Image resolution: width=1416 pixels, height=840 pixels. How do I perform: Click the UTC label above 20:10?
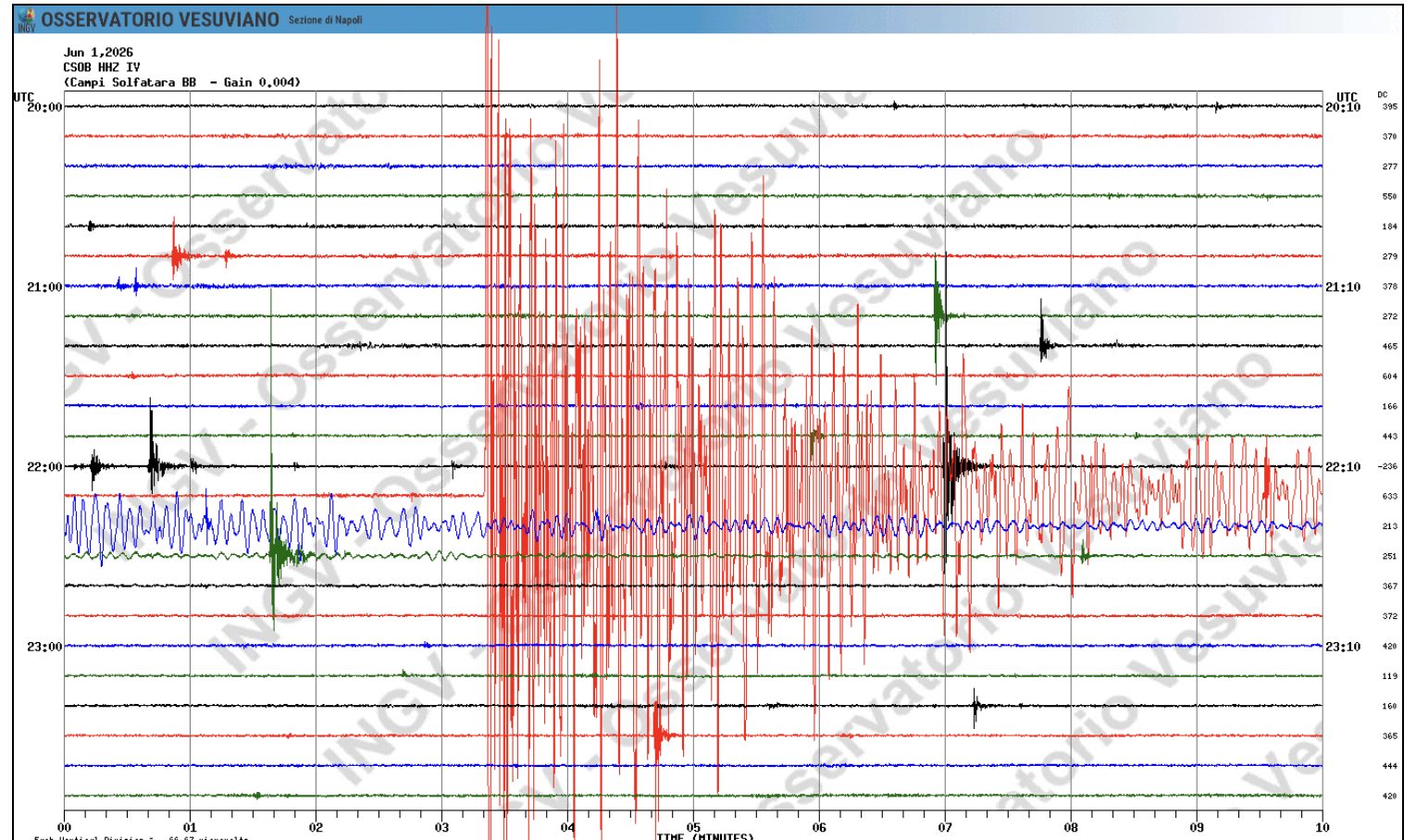(x=1347, y=96)
